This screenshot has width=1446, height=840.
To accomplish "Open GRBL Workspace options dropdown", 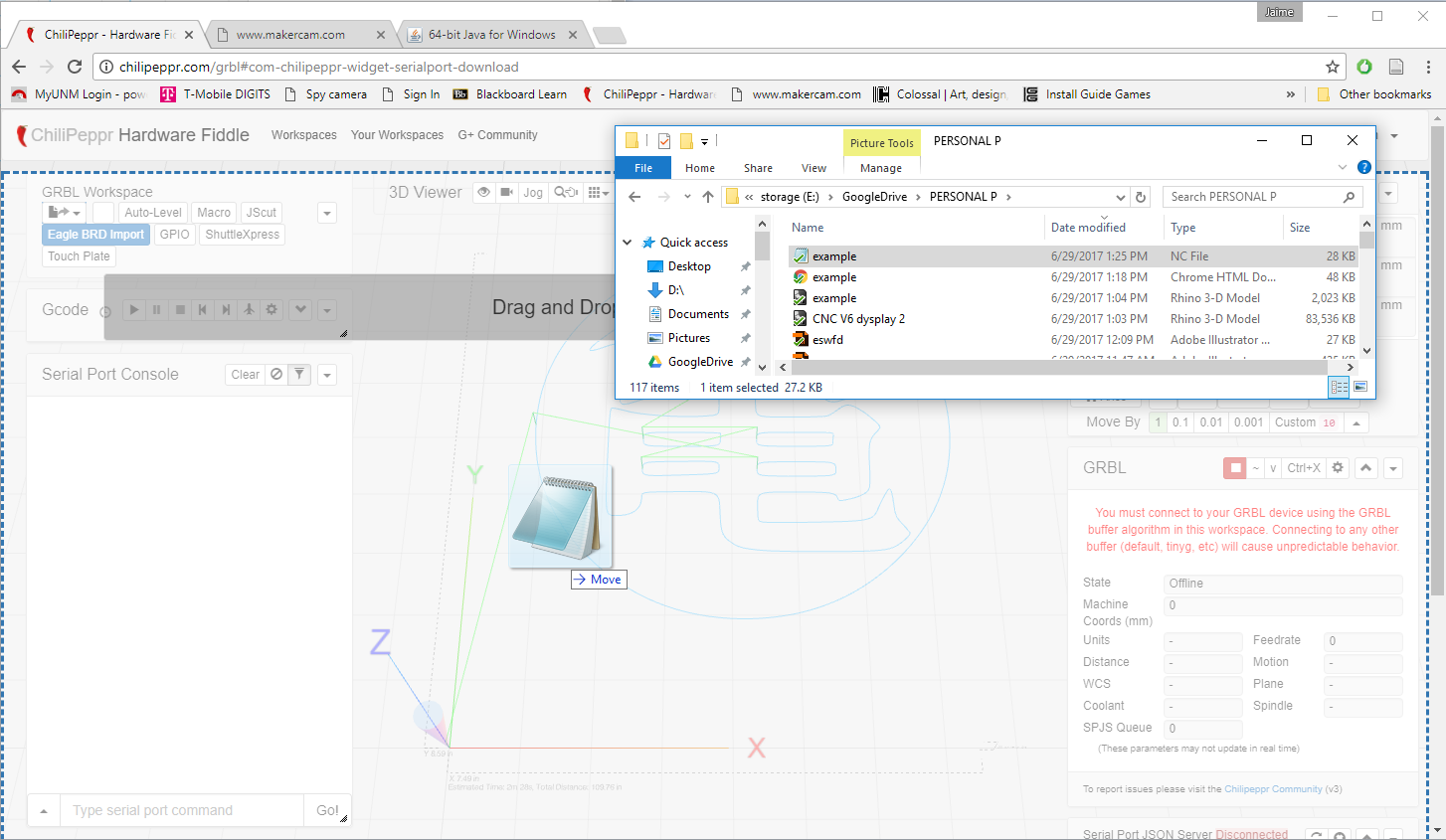I will [x=327, y=213].
